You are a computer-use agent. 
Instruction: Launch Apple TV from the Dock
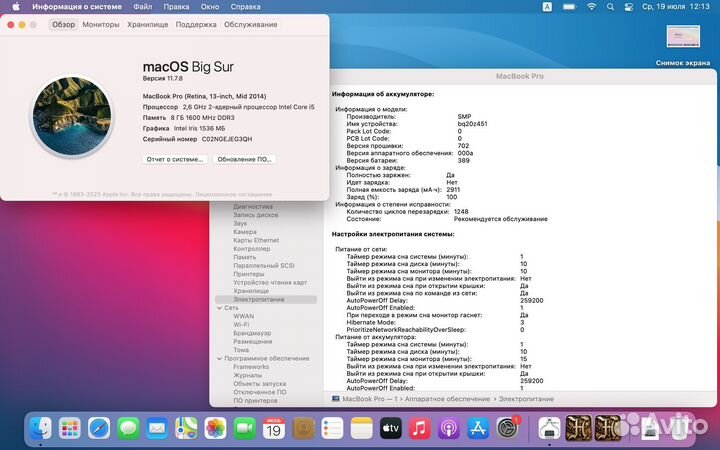(x=391, y=428)
